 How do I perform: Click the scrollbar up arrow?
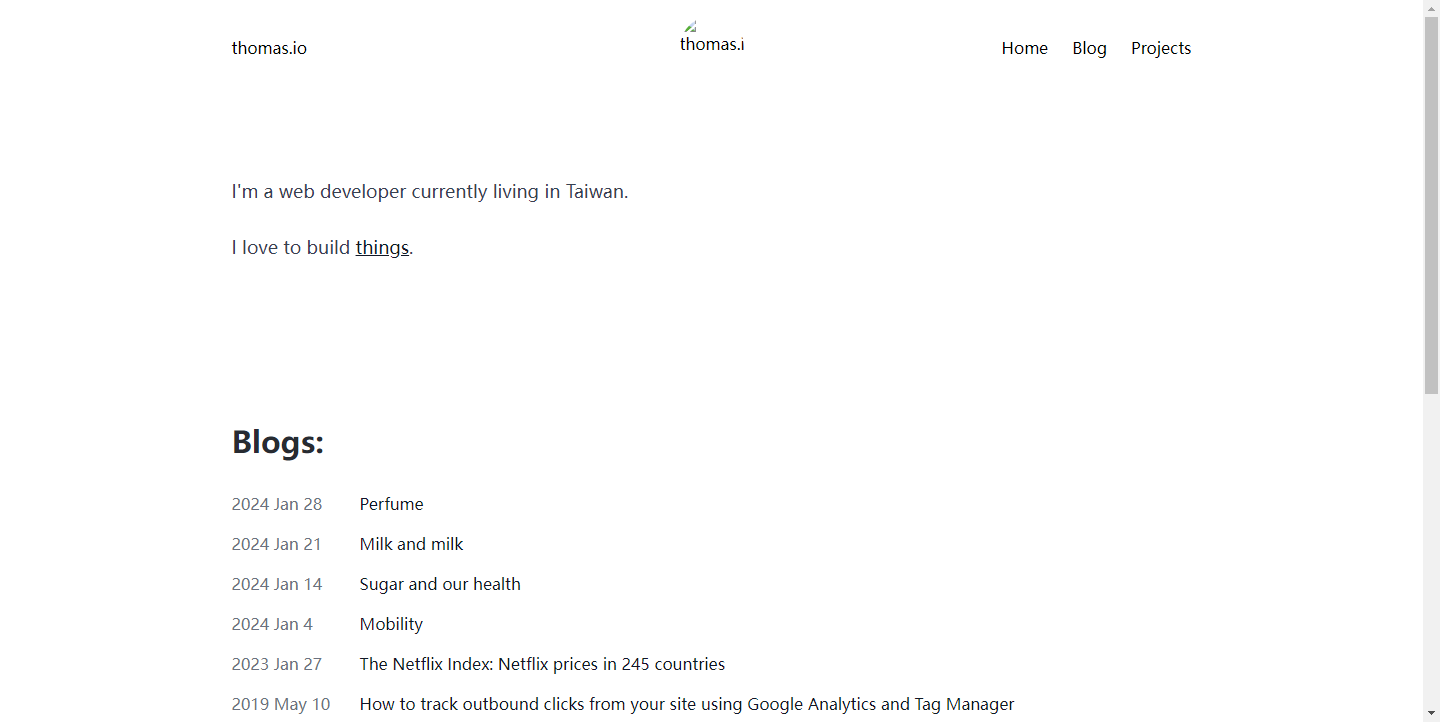pos(1431,8)
